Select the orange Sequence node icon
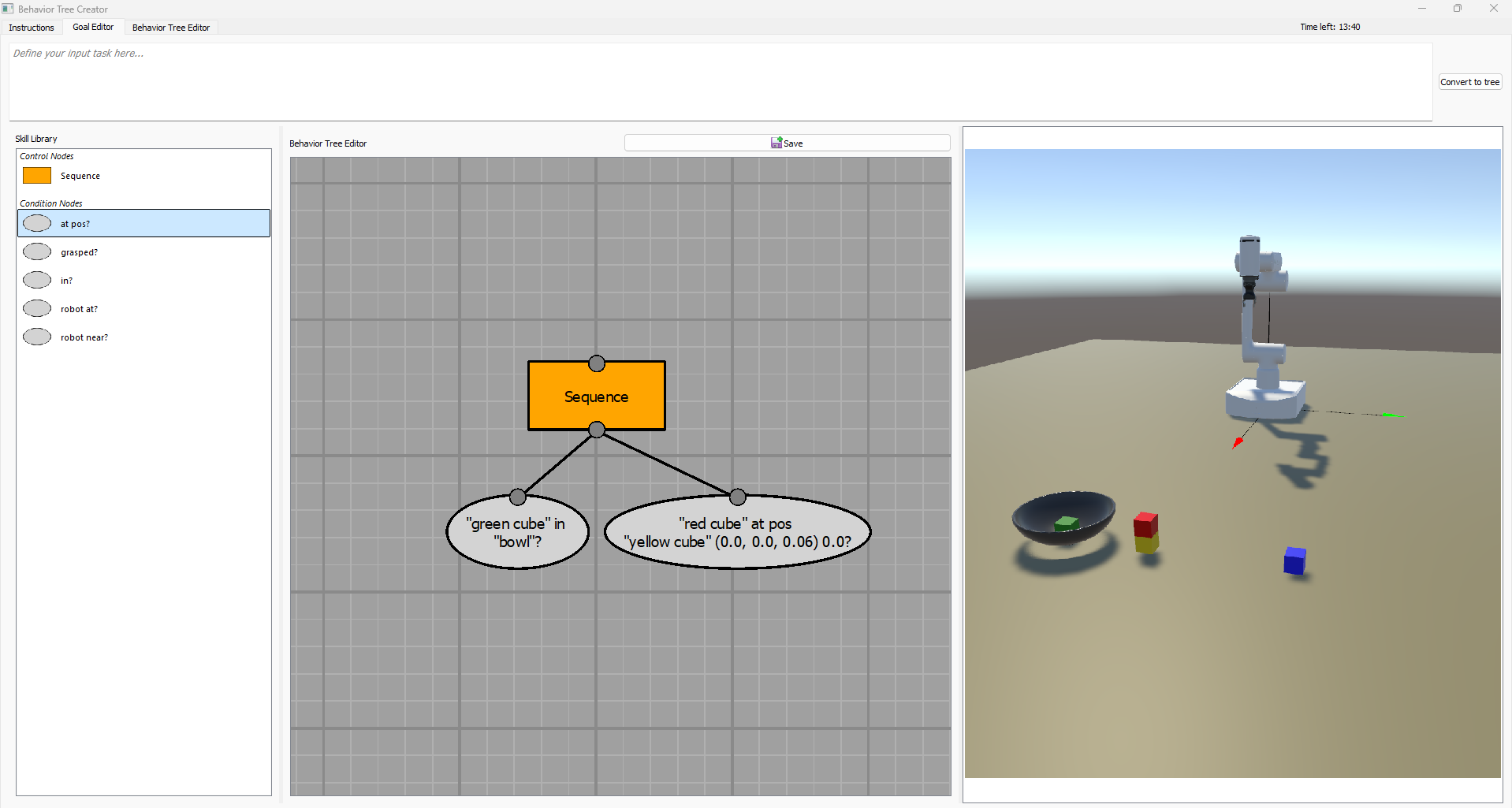The width and height of the screenshot is (1512, 808). click(x=37, y=176)
